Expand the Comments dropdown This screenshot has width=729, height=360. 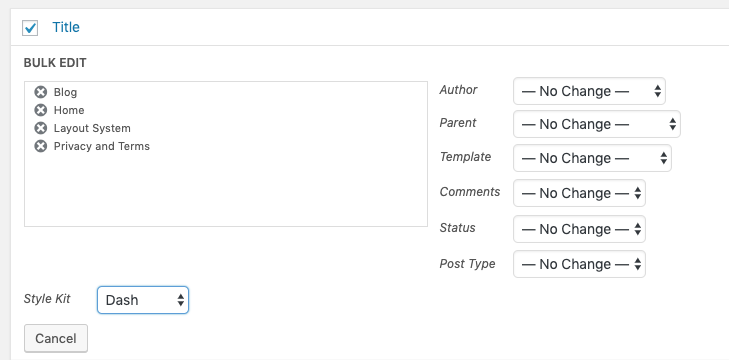579,193
